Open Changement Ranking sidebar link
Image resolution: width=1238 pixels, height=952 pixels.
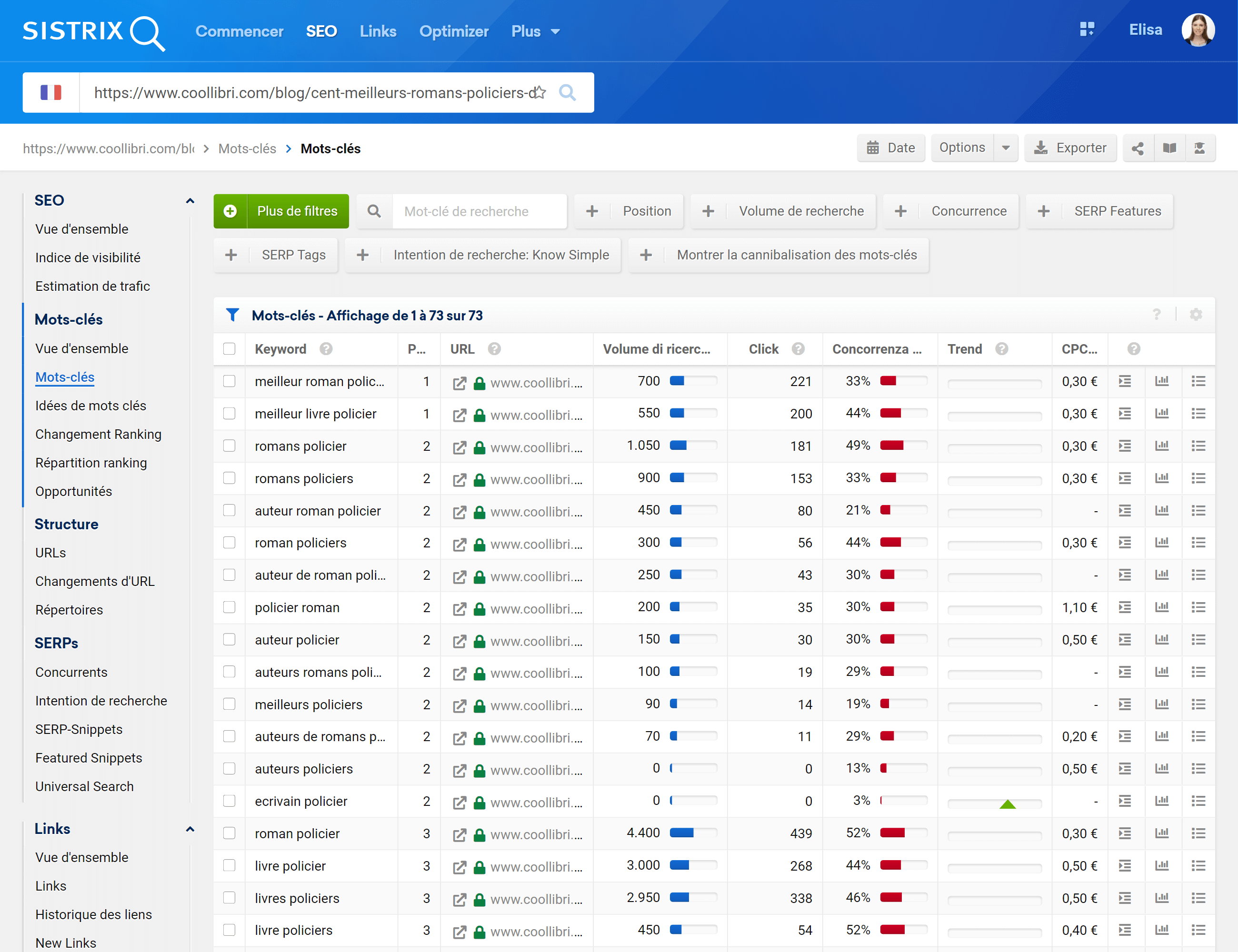98,435
